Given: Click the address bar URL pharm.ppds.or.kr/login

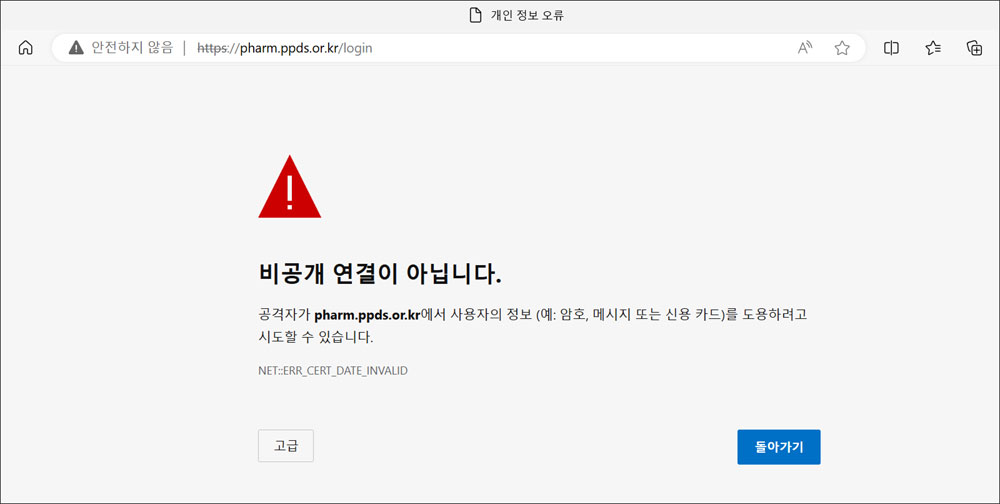Looking at the screenshot, I should [x=284, y=48].
